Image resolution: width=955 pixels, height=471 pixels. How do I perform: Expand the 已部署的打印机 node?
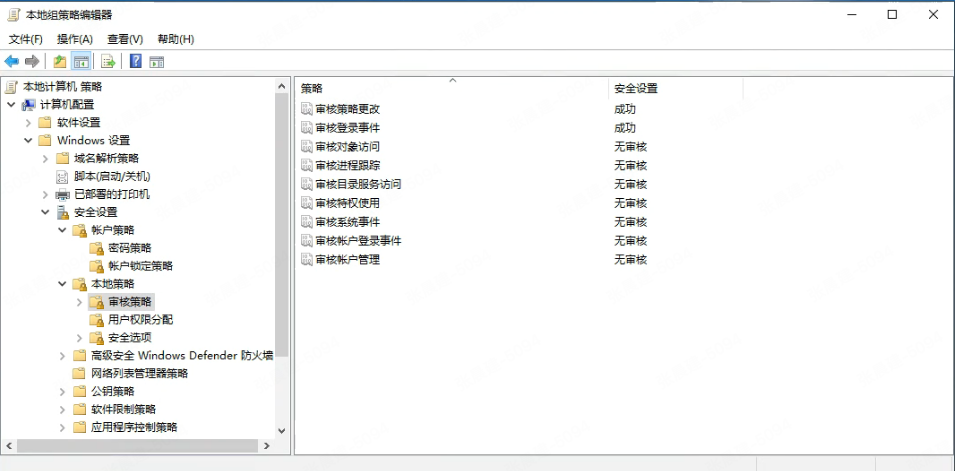(x=45, y=194)
